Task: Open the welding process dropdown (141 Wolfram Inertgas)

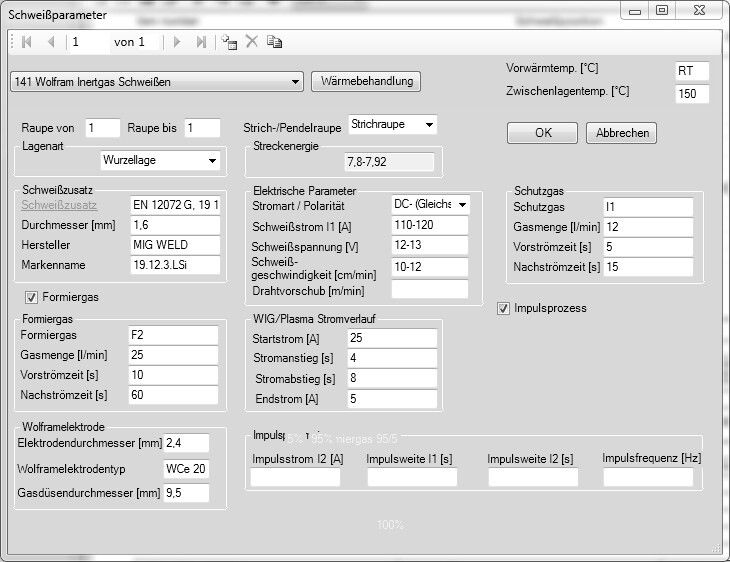Action: pos(157,82)
